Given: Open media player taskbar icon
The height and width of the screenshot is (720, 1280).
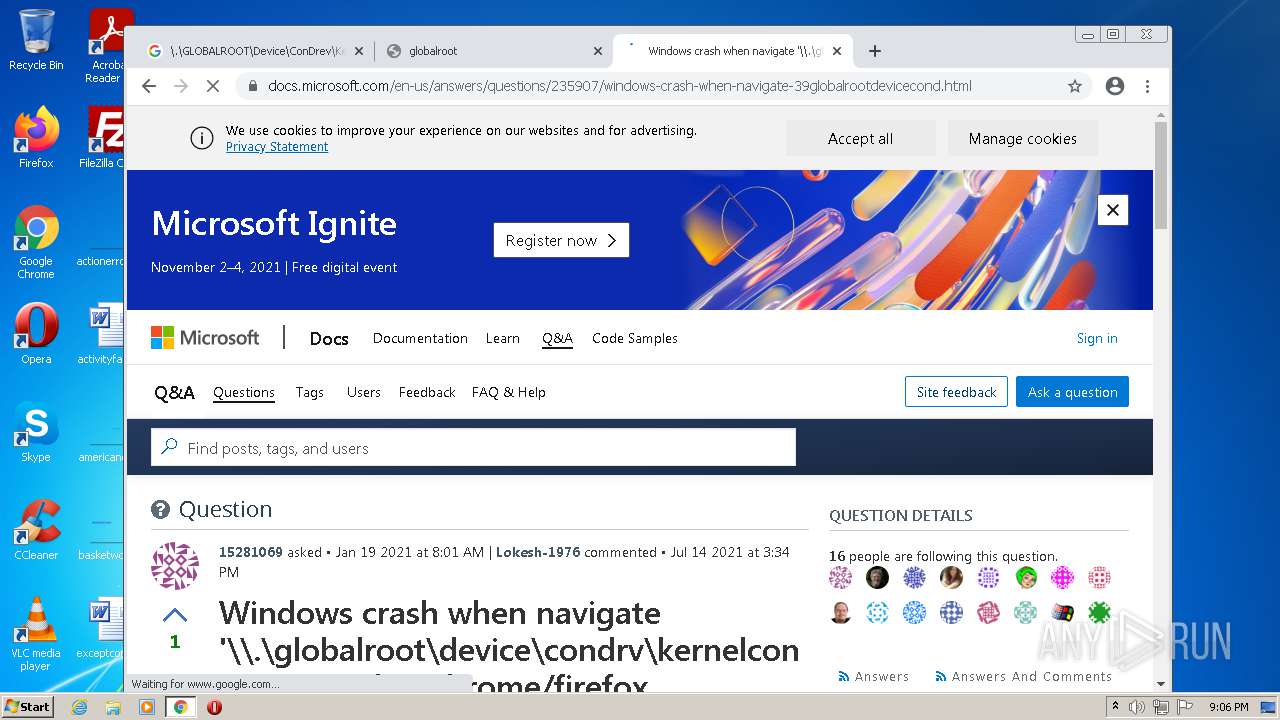Looking at the screenshot, I should [x=147, y=707].
